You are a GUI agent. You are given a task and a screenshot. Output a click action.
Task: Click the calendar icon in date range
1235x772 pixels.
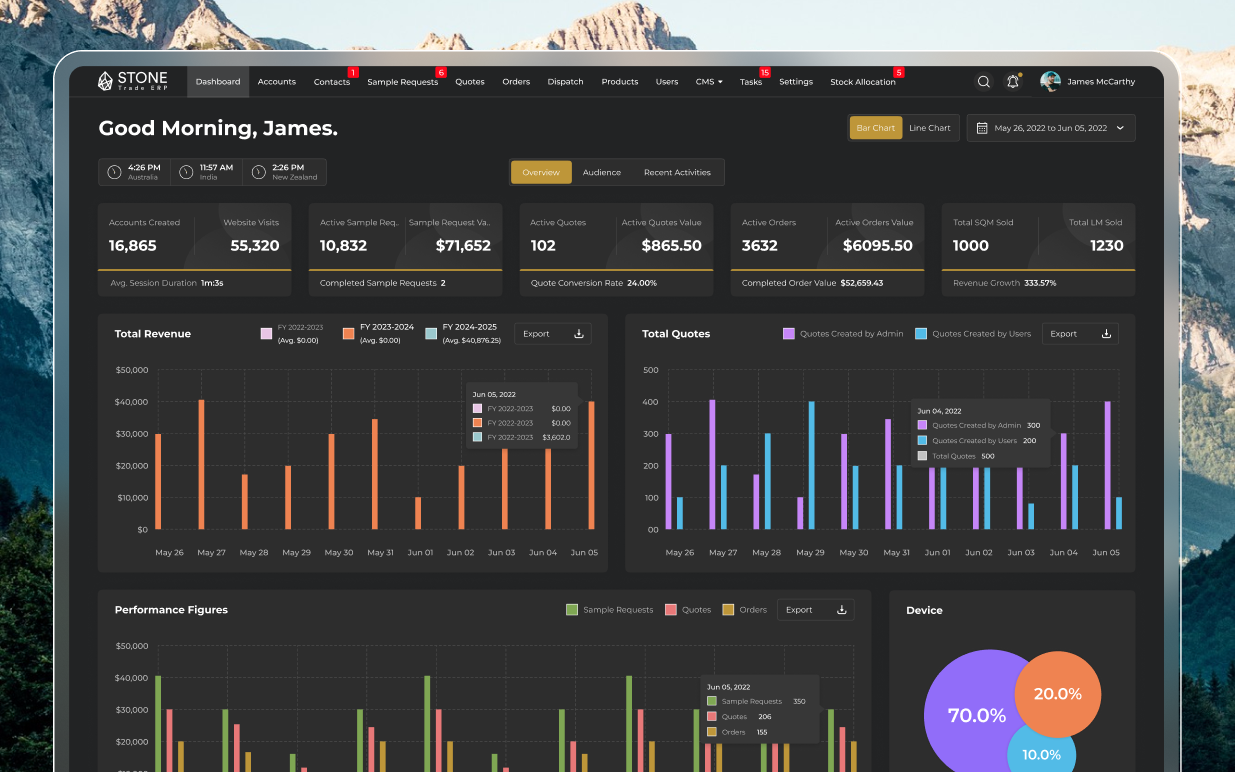pyautogui.click(x=982, y=128)
